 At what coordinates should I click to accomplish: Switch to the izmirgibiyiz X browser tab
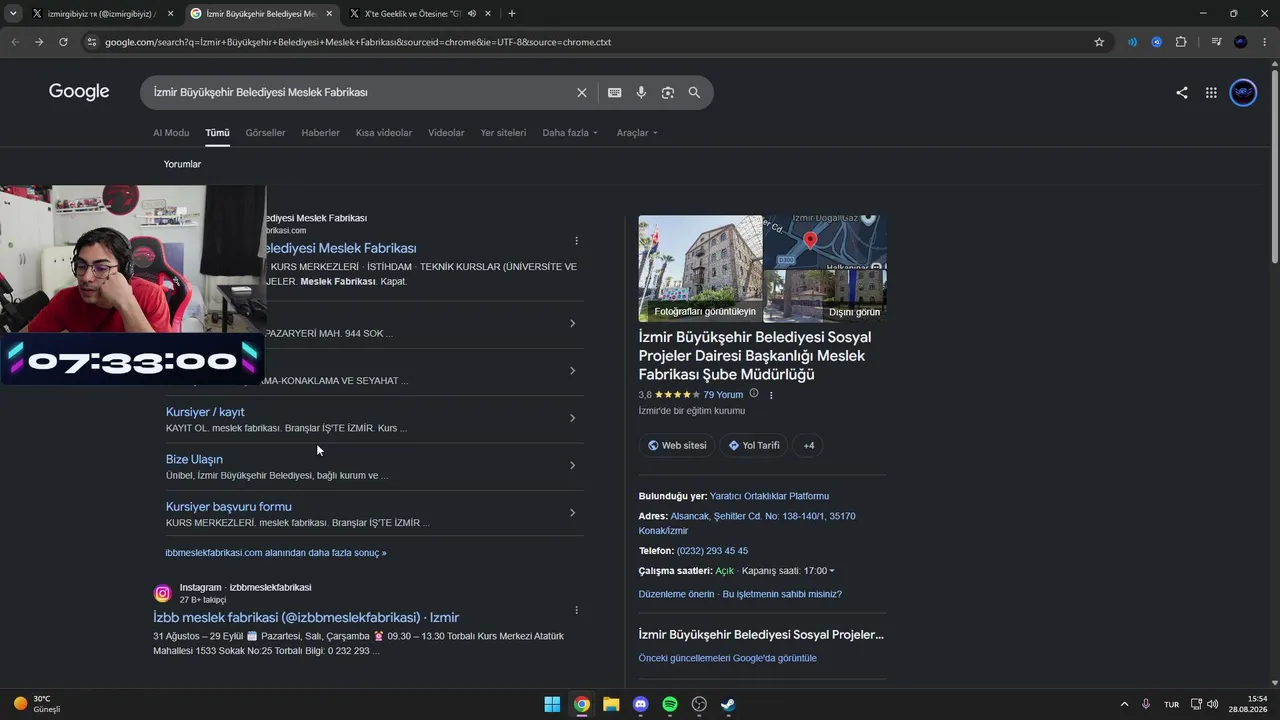pos(100,14)
